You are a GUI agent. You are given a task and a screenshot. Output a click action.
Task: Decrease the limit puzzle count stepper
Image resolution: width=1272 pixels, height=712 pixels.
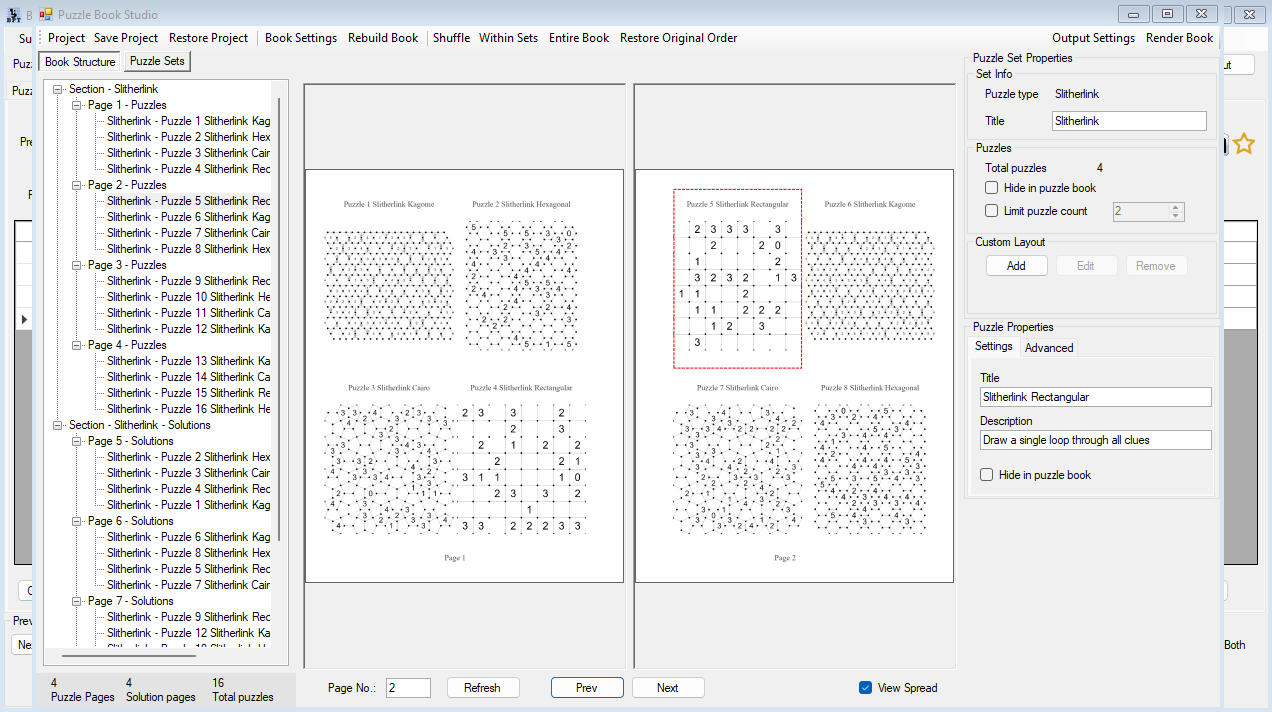click(1176, 216)
